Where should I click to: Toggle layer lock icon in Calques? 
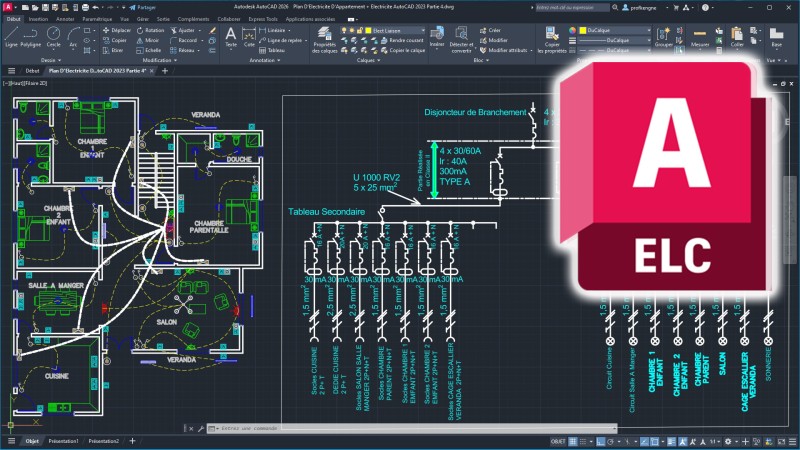click(x=359, y=31)
